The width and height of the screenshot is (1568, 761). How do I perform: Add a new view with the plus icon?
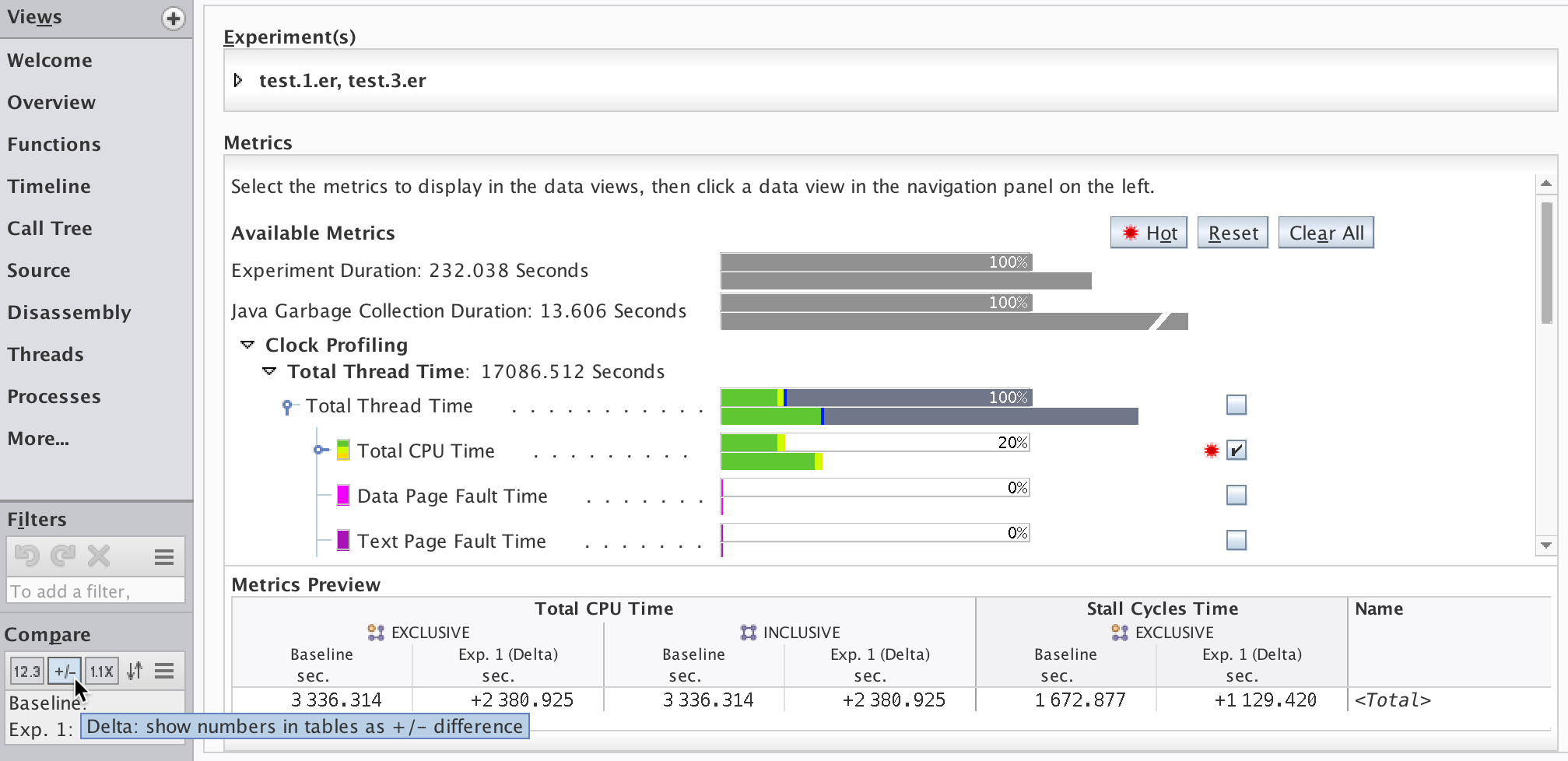click(173, 18)
